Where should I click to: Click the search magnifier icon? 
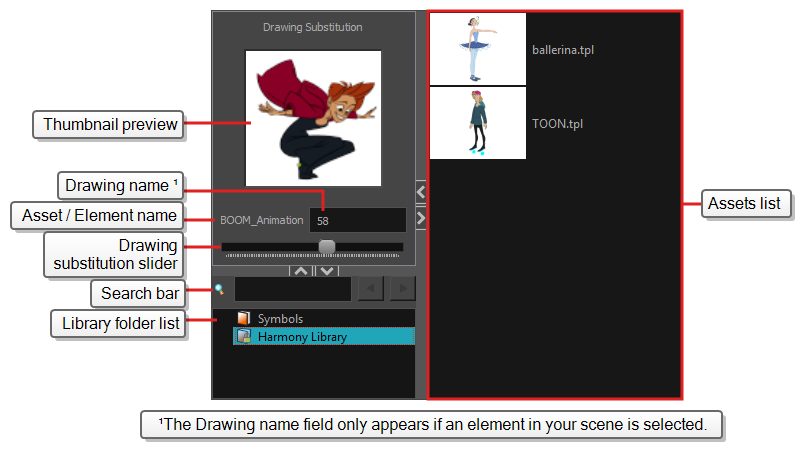[x=219, y=290]
